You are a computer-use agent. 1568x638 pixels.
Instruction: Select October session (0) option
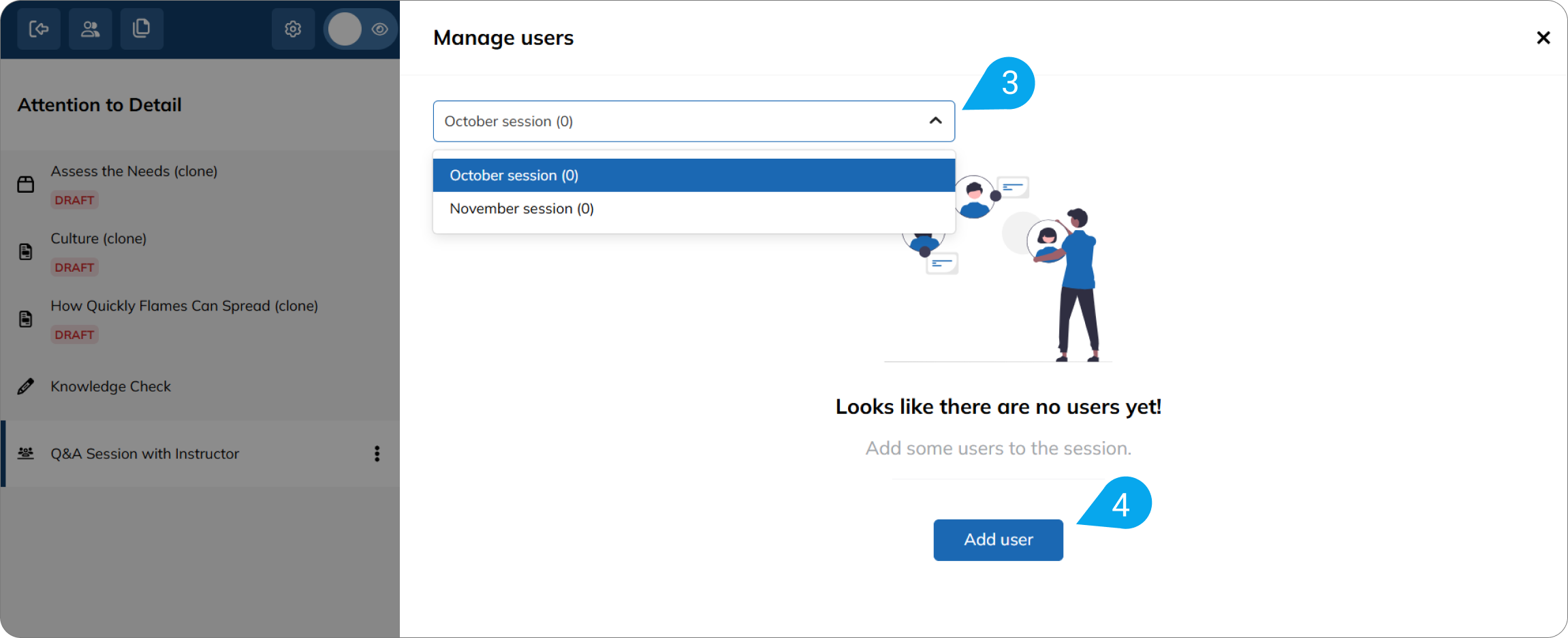coord(694,176)
